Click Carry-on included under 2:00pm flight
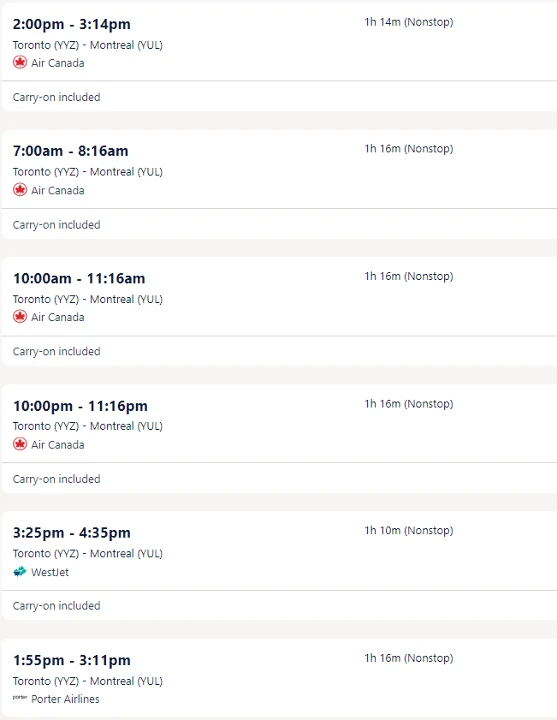 (x=56, y=97)
